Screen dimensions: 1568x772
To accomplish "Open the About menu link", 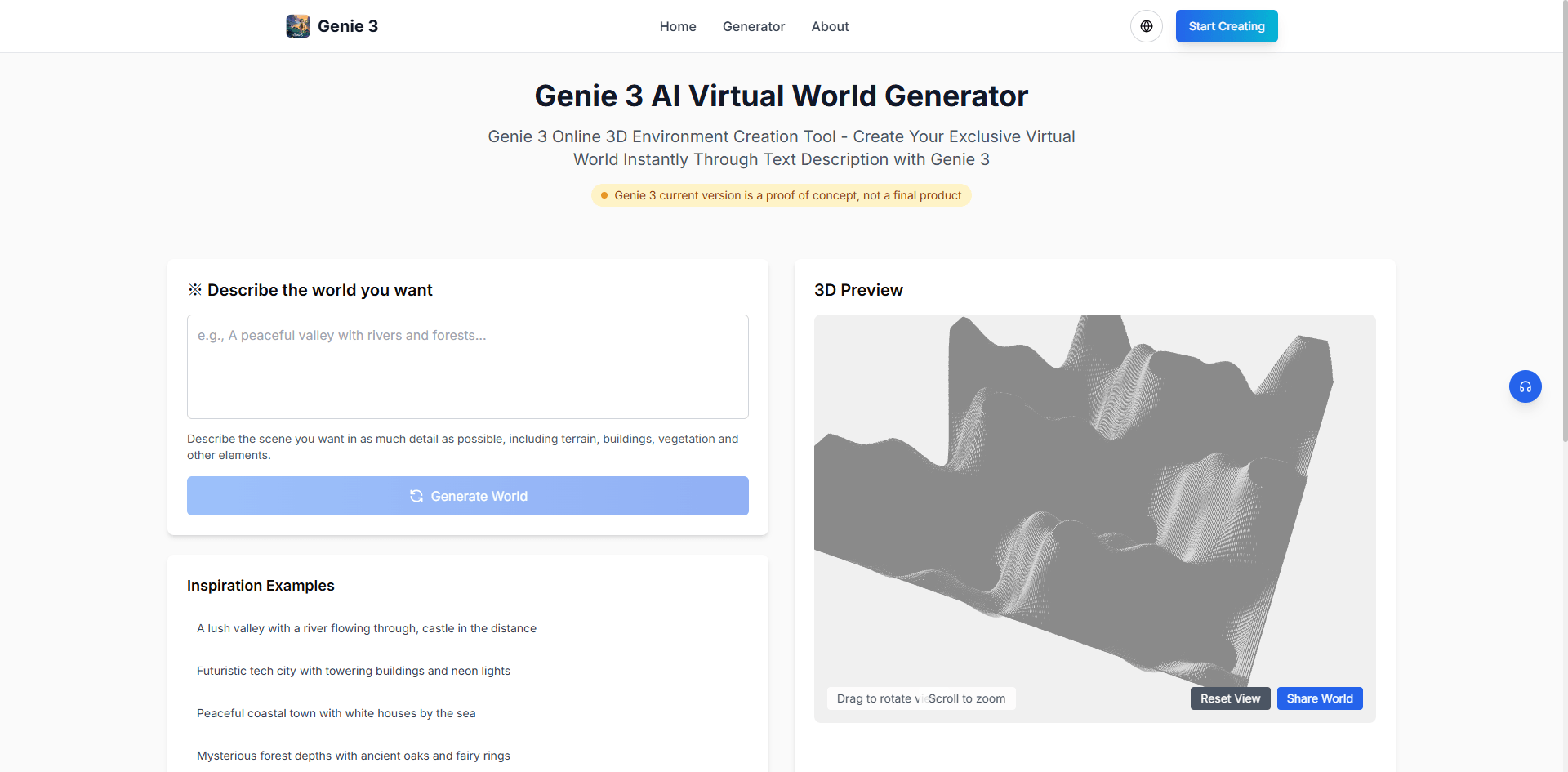I will point(830,26).
